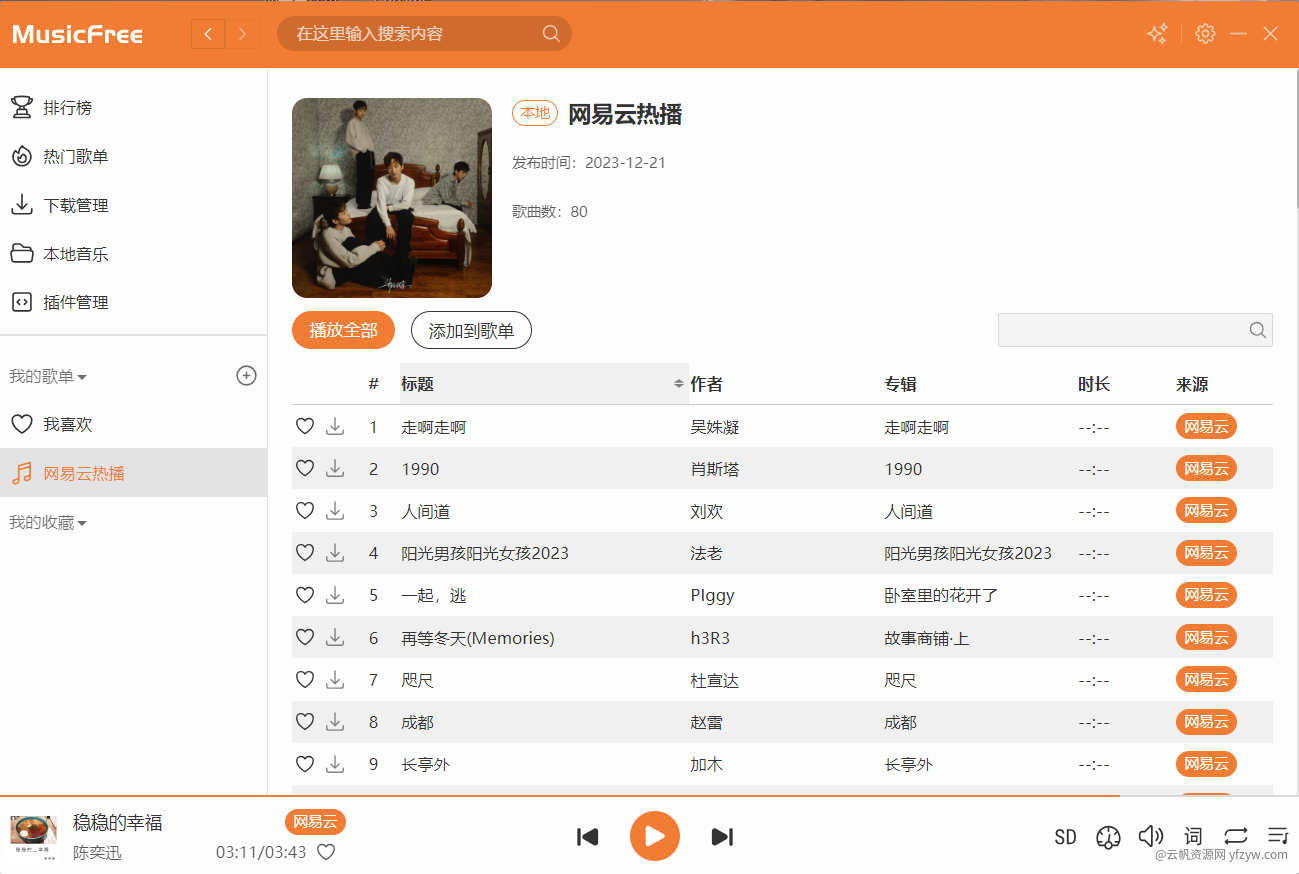Like the song 人间道
This screenshot has height=874, width=1299.
coord(305,511)
